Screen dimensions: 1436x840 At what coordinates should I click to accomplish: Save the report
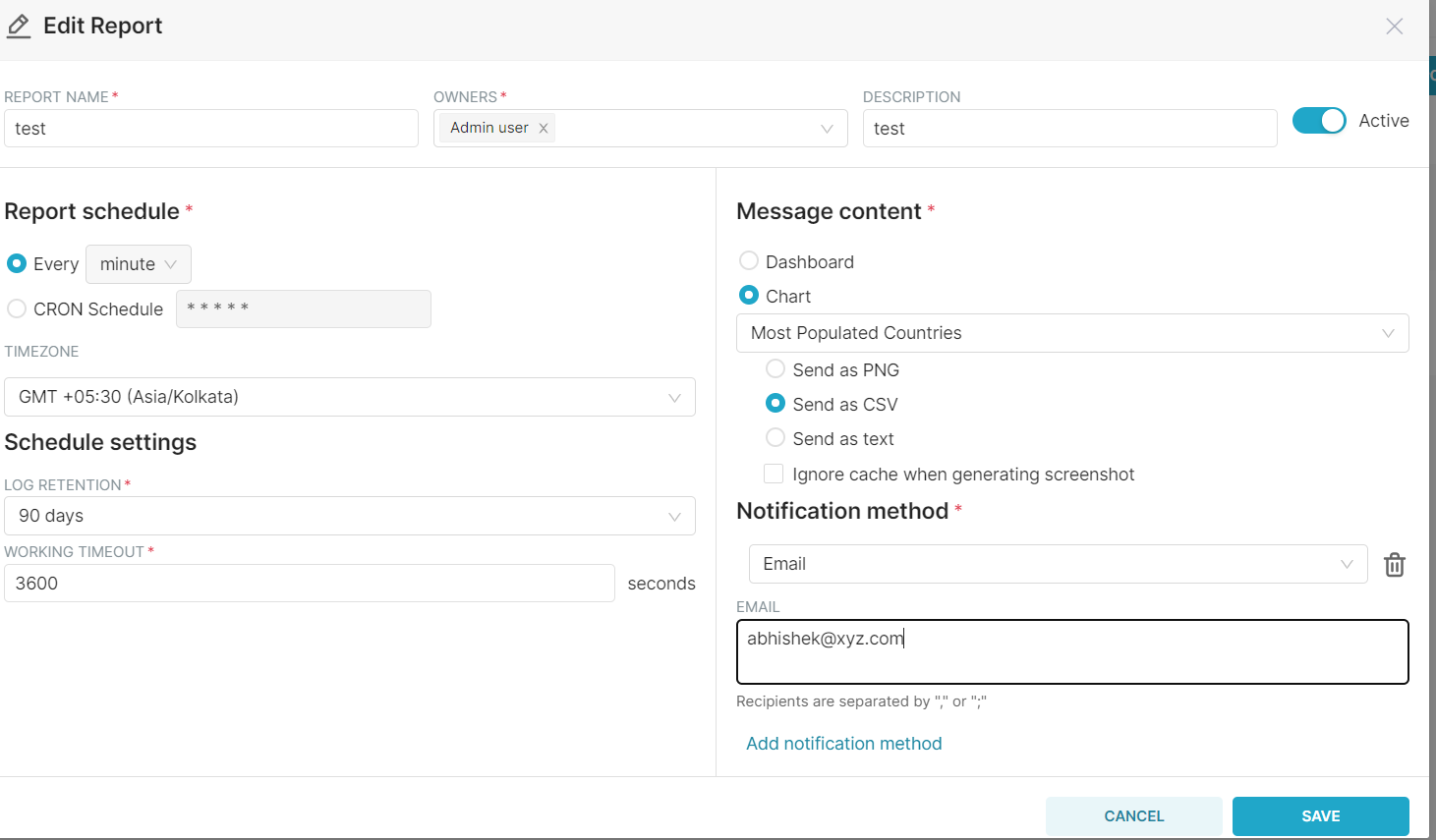(x=1320, y=815)
